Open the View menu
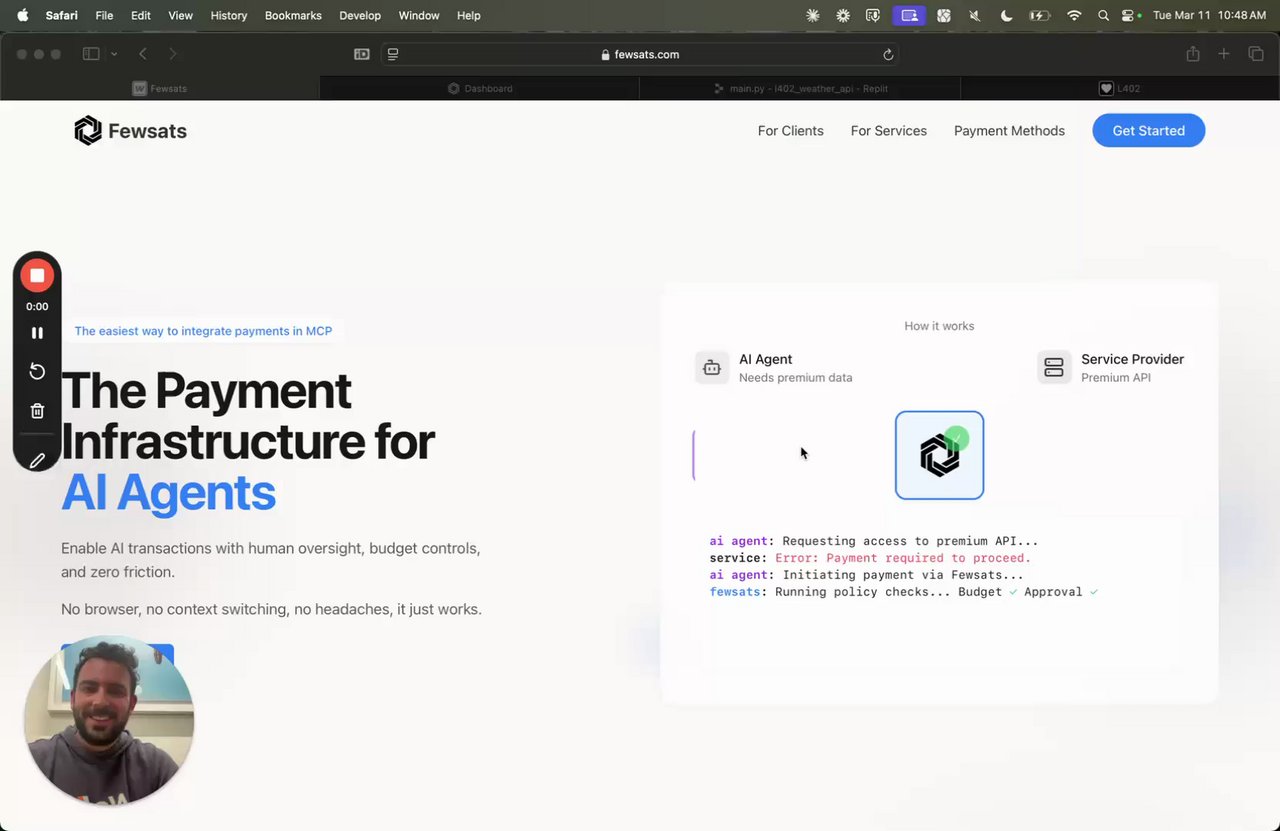Viewport: 1280px width, 831px height. (x=180, y=15)
